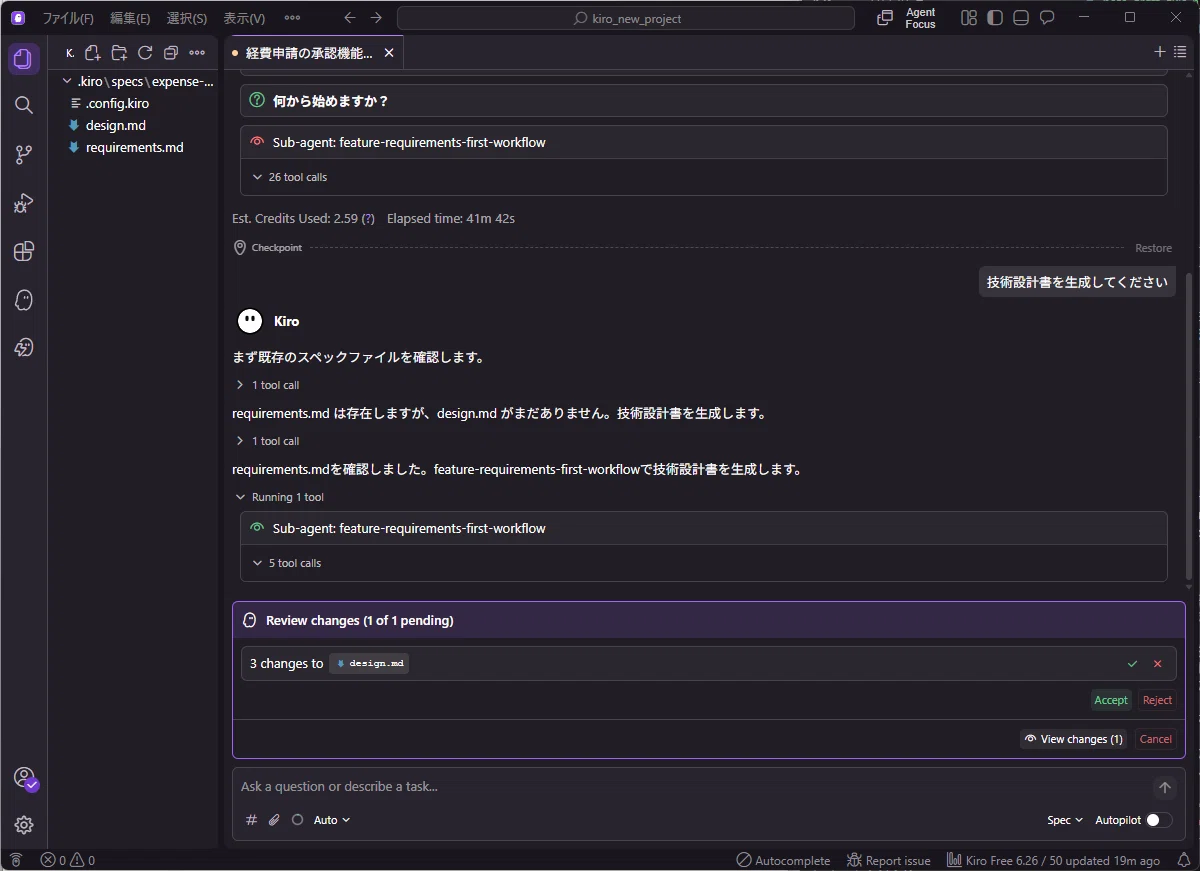
Task: Toggle the primary sidebar visibility
Action: click(995, 18)
